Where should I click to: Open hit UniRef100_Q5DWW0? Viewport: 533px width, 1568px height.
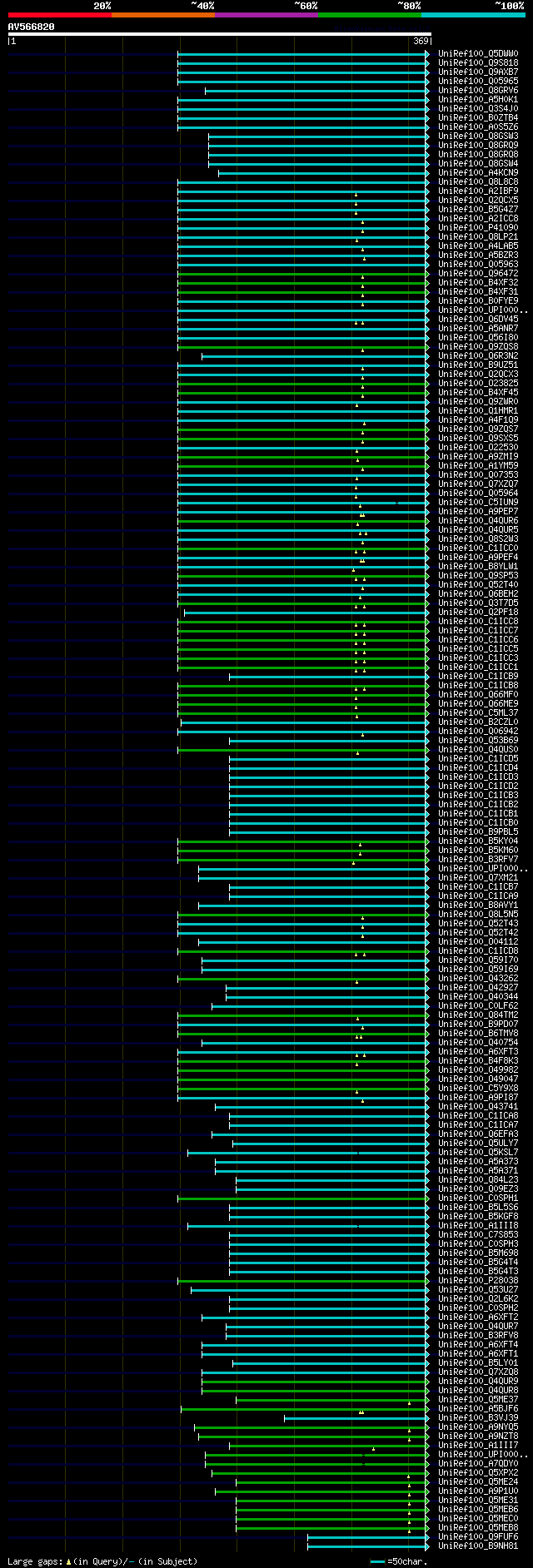pyautogui.click(x=478, y=53)
